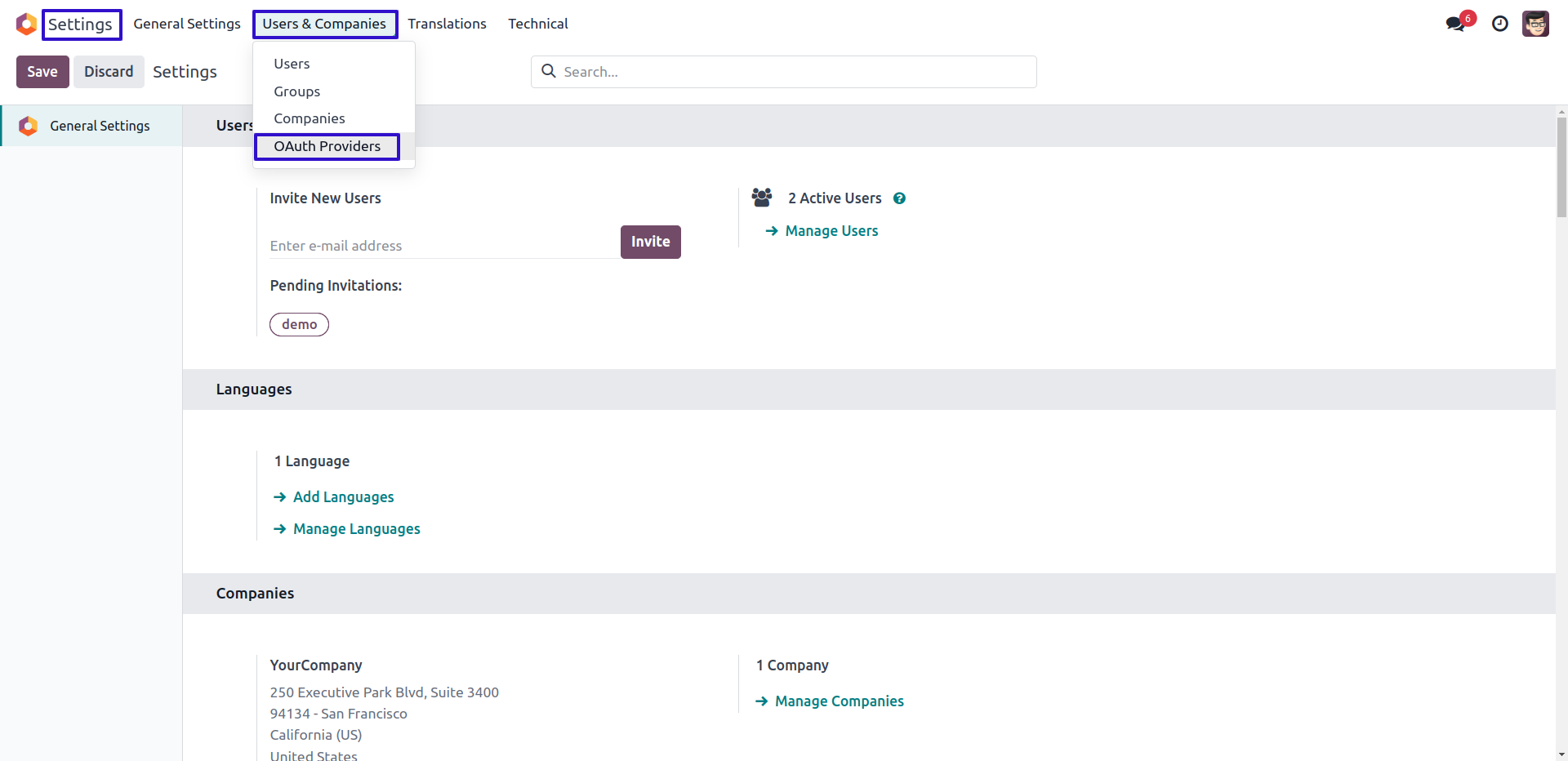Open the activities clock icon
This screenshot has width=1568, height=761.
point(1499,24)
